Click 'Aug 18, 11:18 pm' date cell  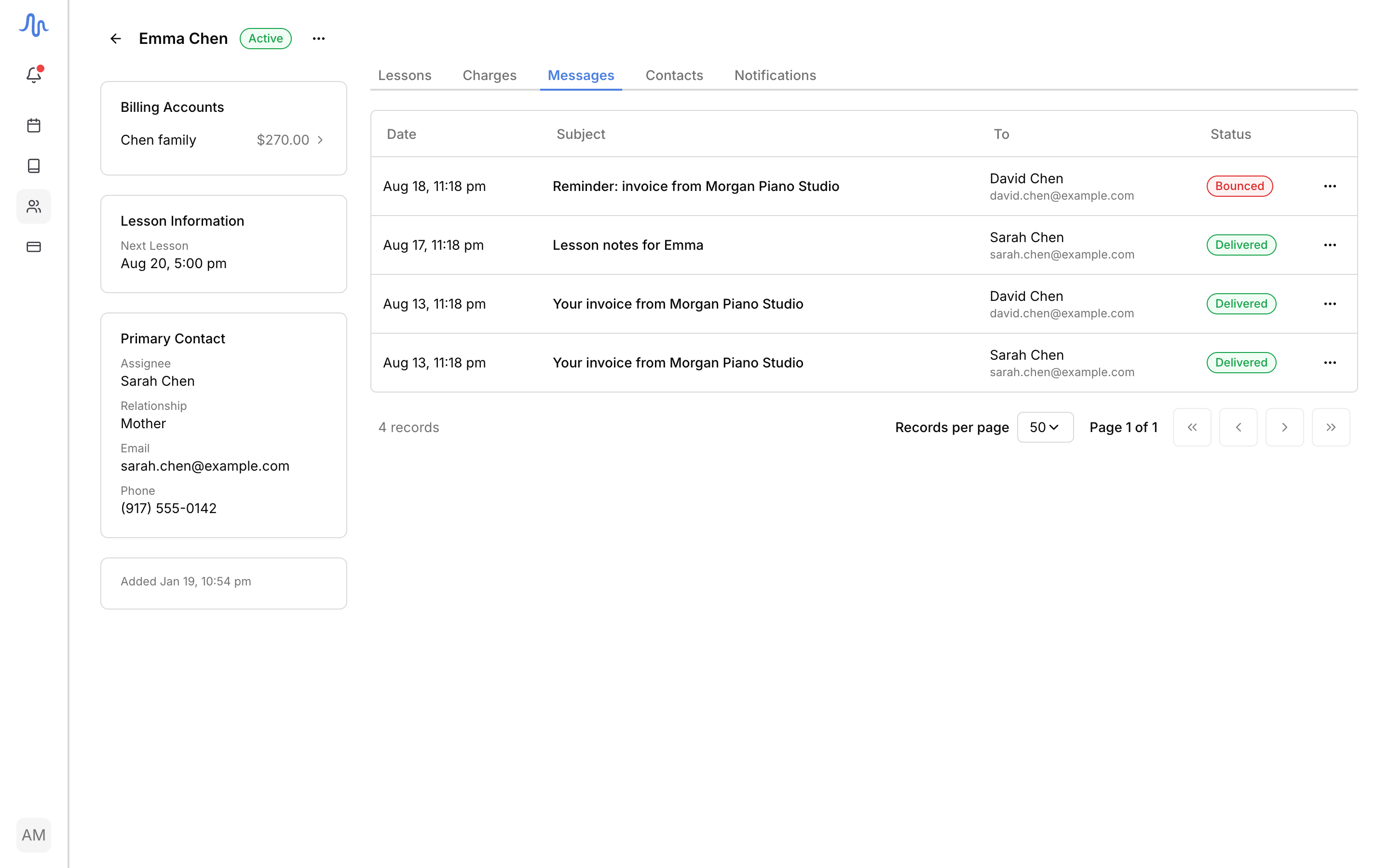point(435,186)
